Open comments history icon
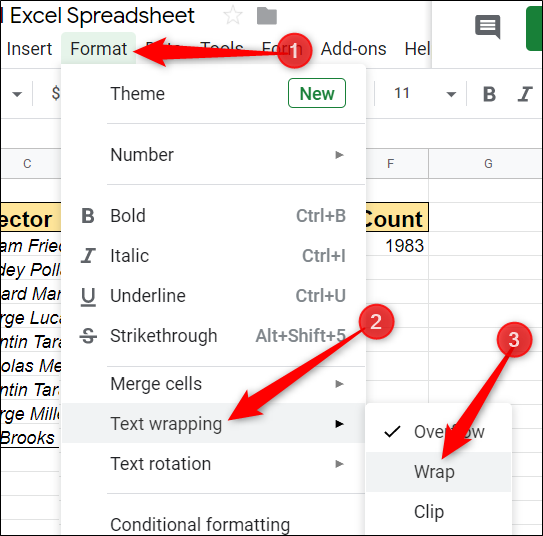The height and width of the screenshot is (536, 543). click(488, 27)
